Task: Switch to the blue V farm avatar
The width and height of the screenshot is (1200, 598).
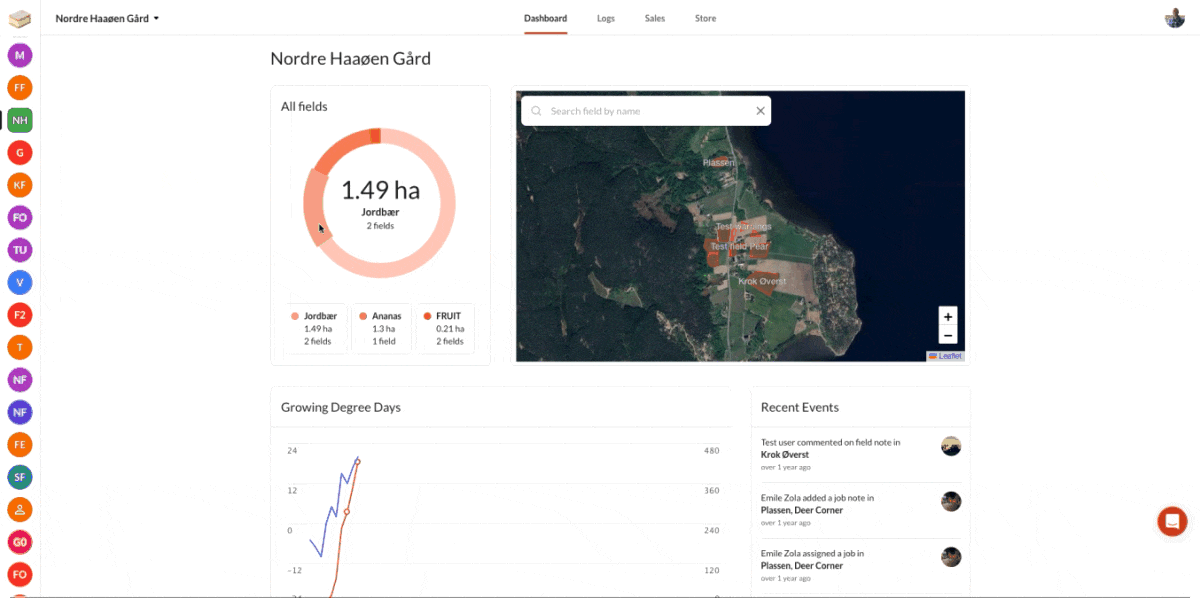Action: pyautogui.click(x=20, y=282)
